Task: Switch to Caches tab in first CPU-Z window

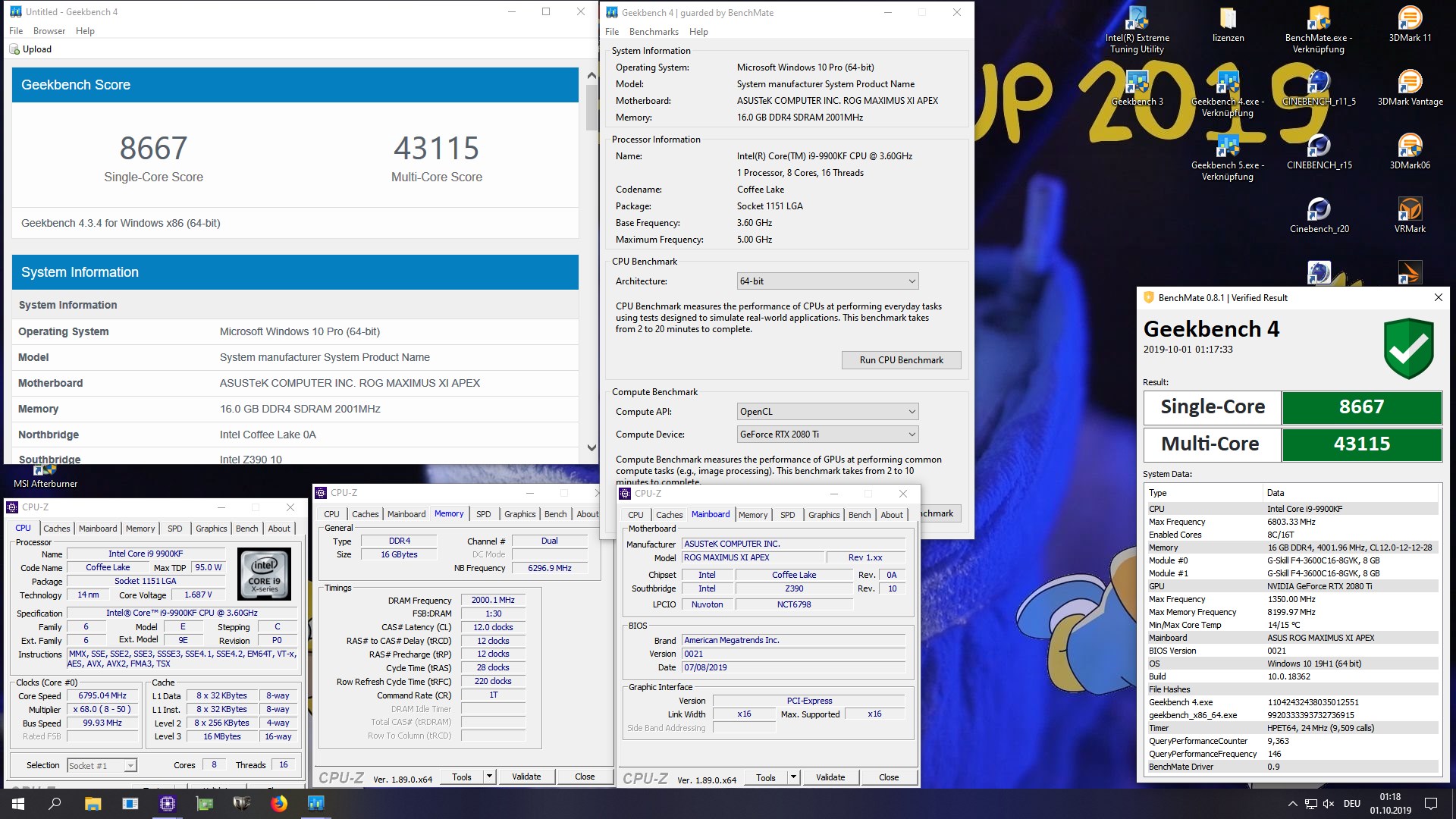Action: (57, 529)
